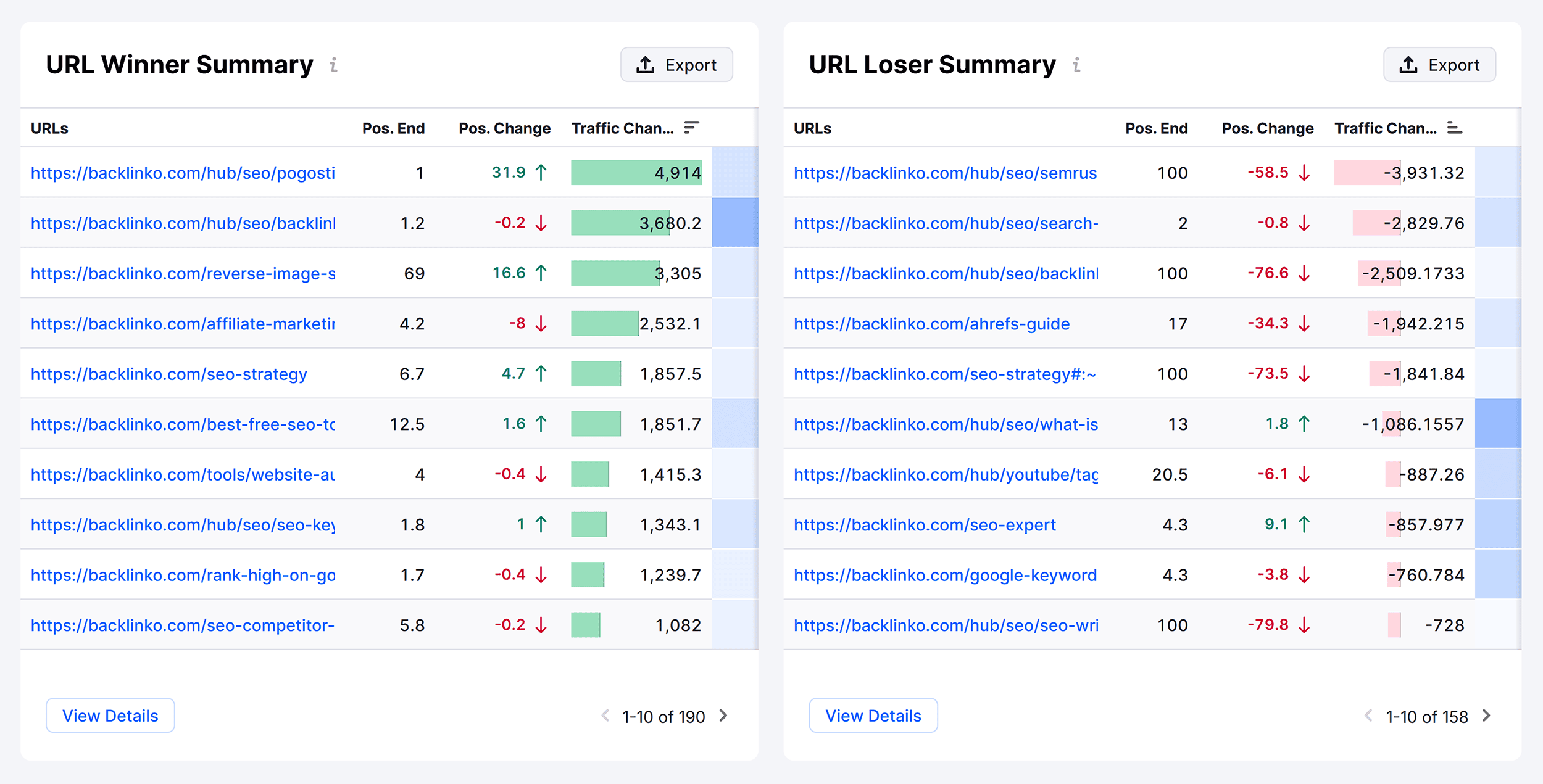This screenshot has width=1543, height=784.
Task: Go to previous page of loser results
Action: click(1368, 716)
